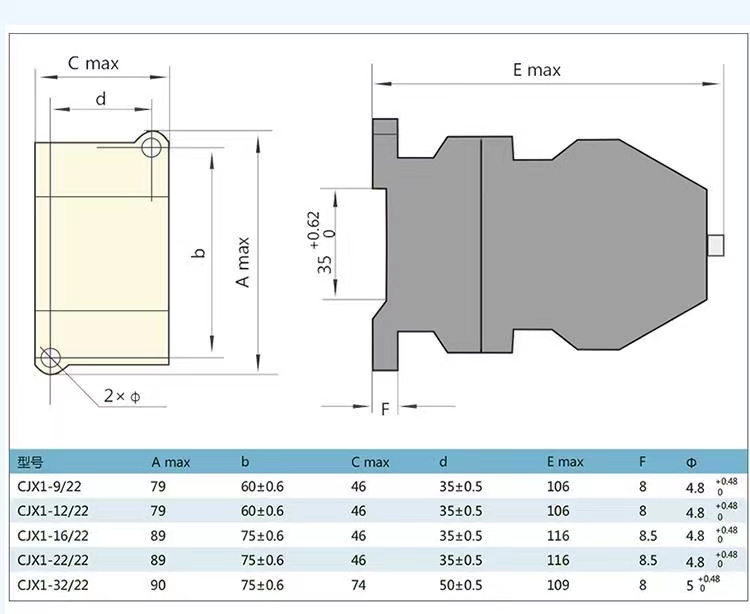Click the upper mounting hole circle

152,148
